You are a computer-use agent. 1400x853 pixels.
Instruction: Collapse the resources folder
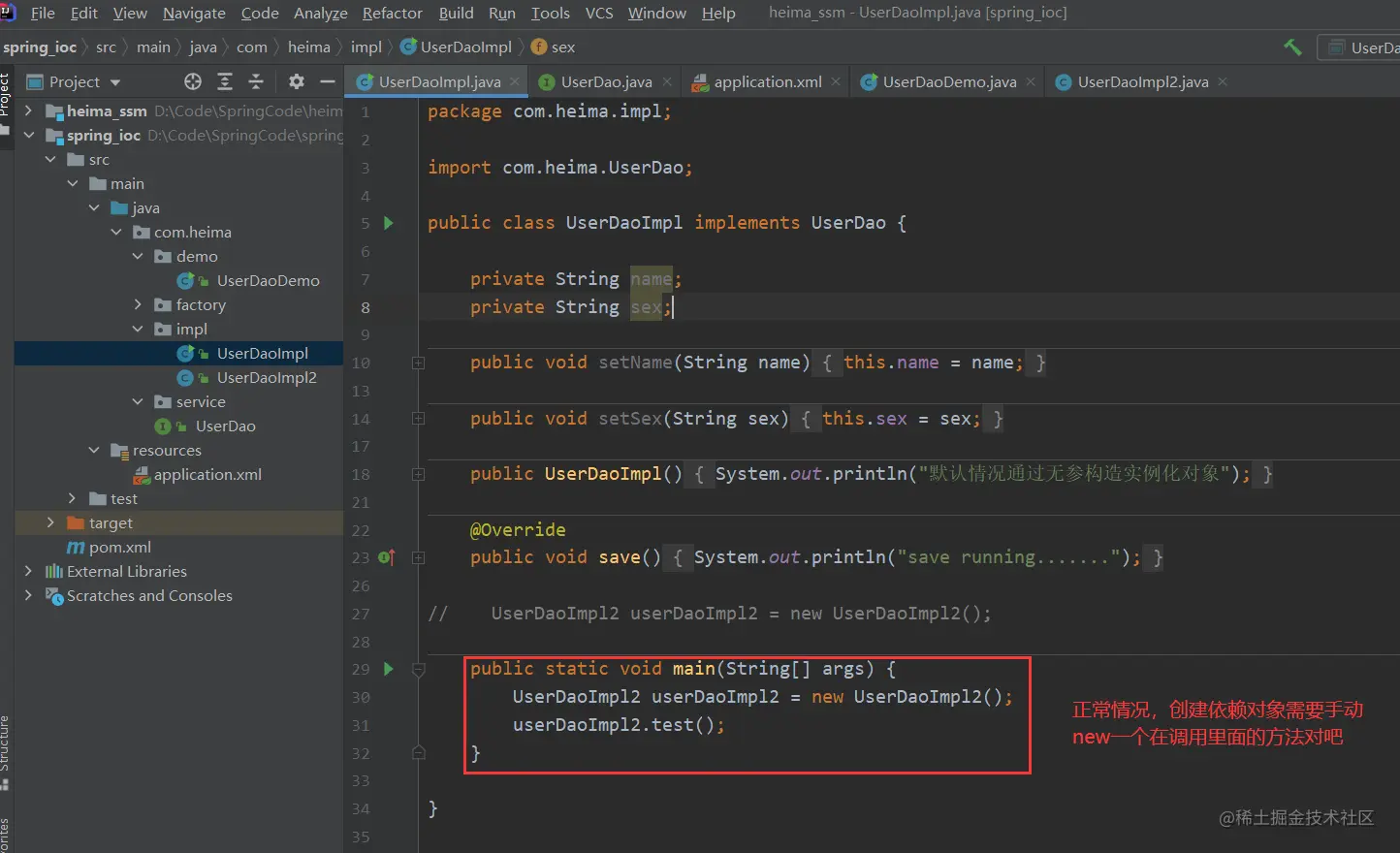click(94, 451)
